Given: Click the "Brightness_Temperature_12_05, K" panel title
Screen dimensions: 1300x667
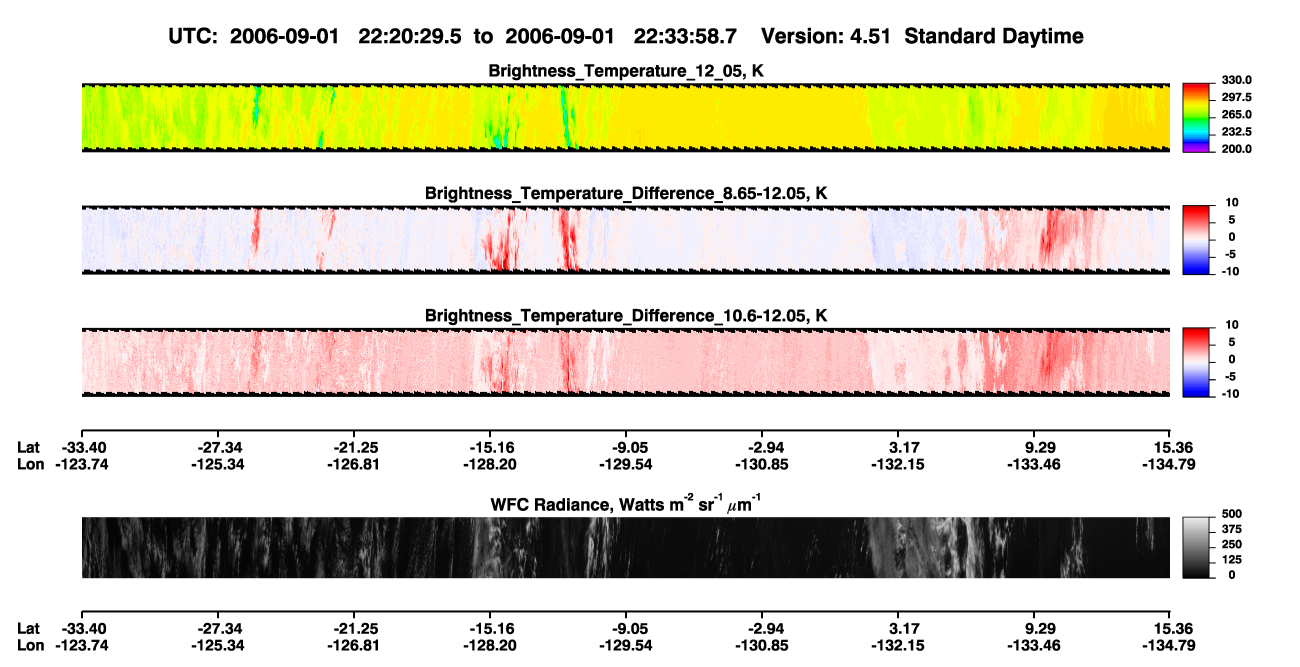Looking at the screenshot, I should (626, 71).
